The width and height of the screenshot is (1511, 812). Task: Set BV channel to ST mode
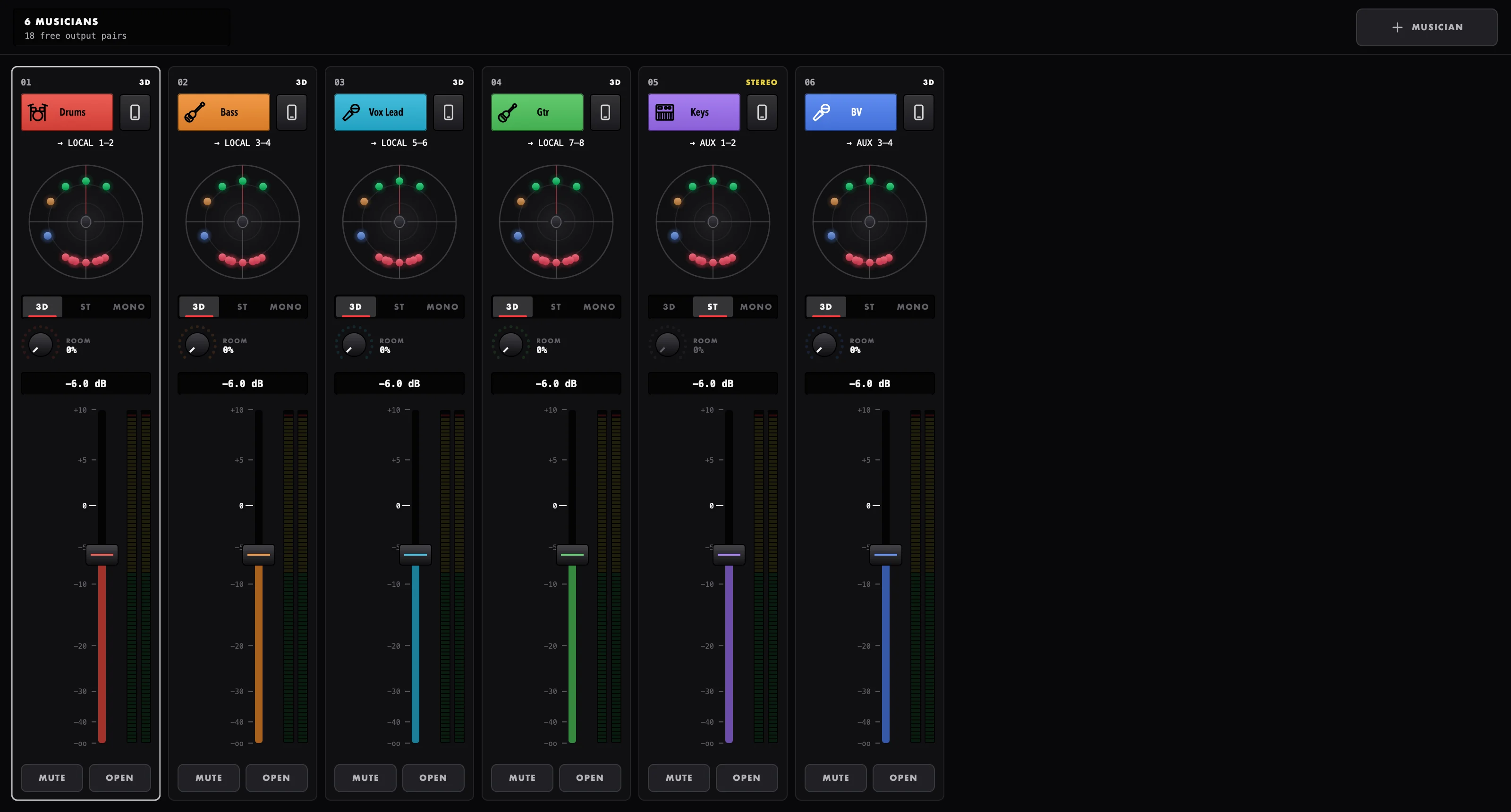(x=869, y=307)
